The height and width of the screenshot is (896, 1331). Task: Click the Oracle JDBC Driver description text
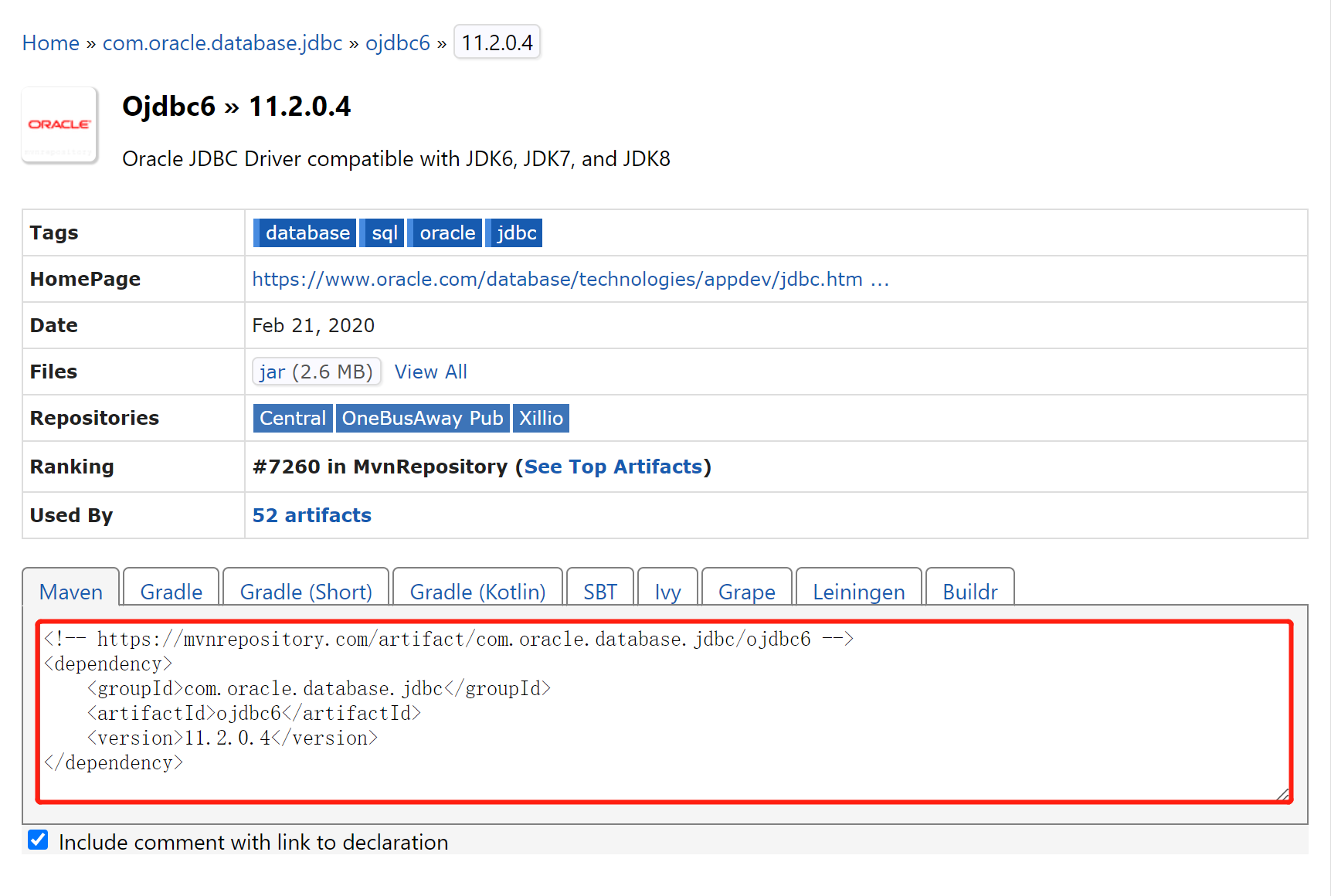396,158
